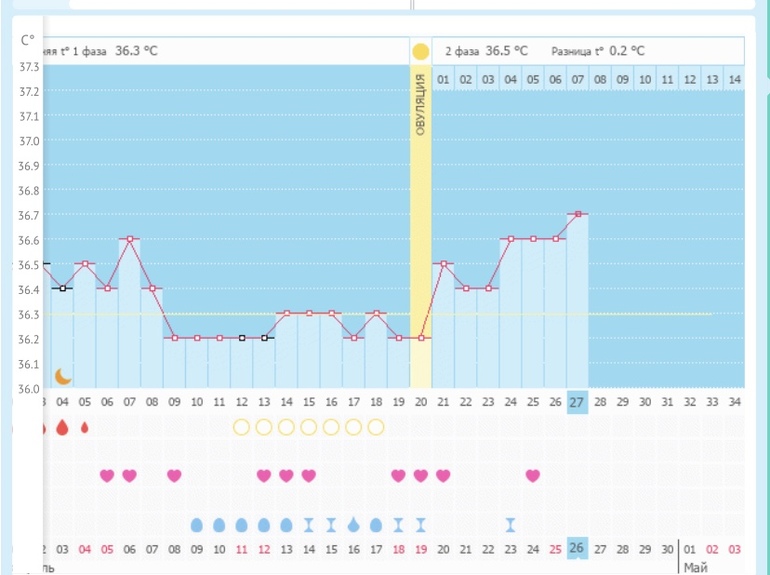
Task: Click the 36.6 peak point on cycle day 07
Action: pyautogui.click(x=129, y=239)
